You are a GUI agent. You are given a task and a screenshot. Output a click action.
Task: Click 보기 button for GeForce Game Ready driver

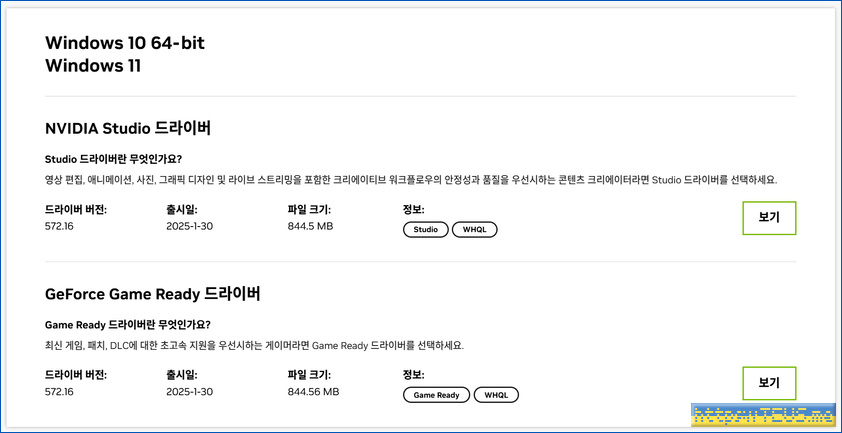pos(768,383)
